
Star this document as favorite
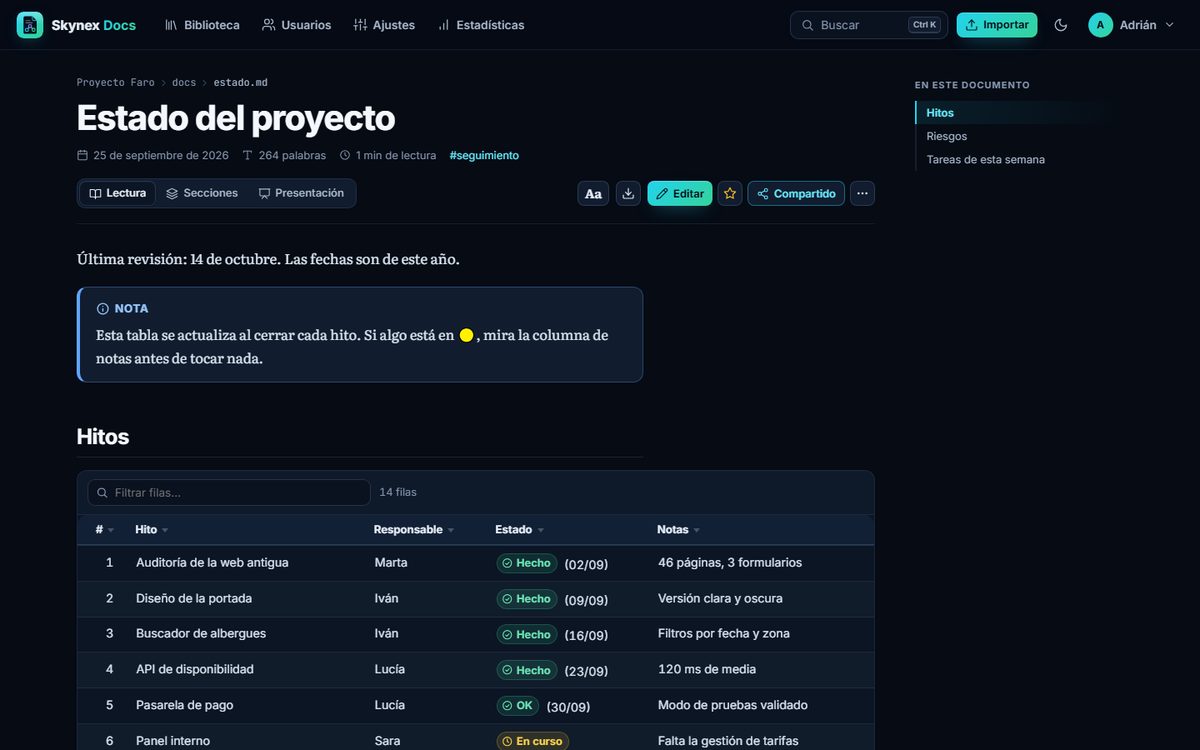tap(730, 194)
